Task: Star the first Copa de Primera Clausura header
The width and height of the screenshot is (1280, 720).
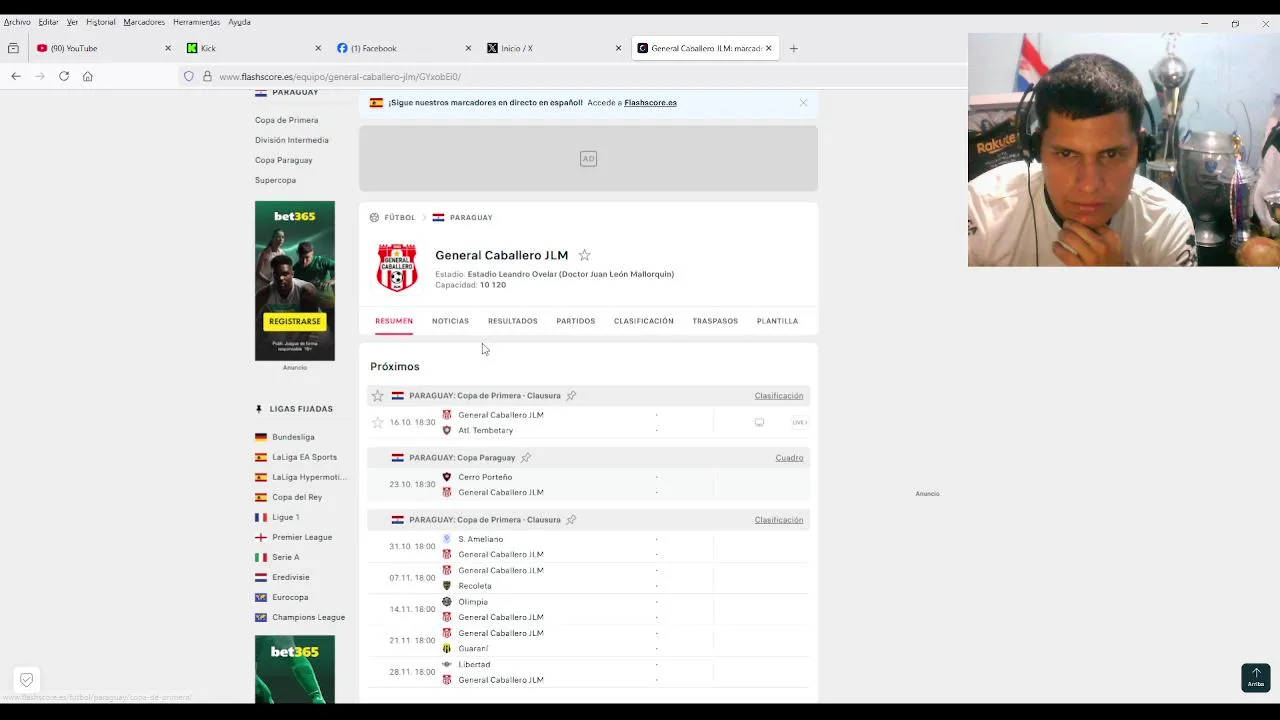Action: coord(378,396)
